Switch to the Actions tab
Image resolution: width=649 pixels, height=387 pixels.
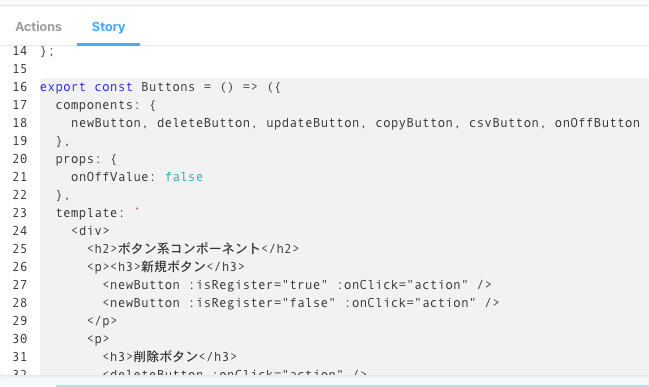38,26
